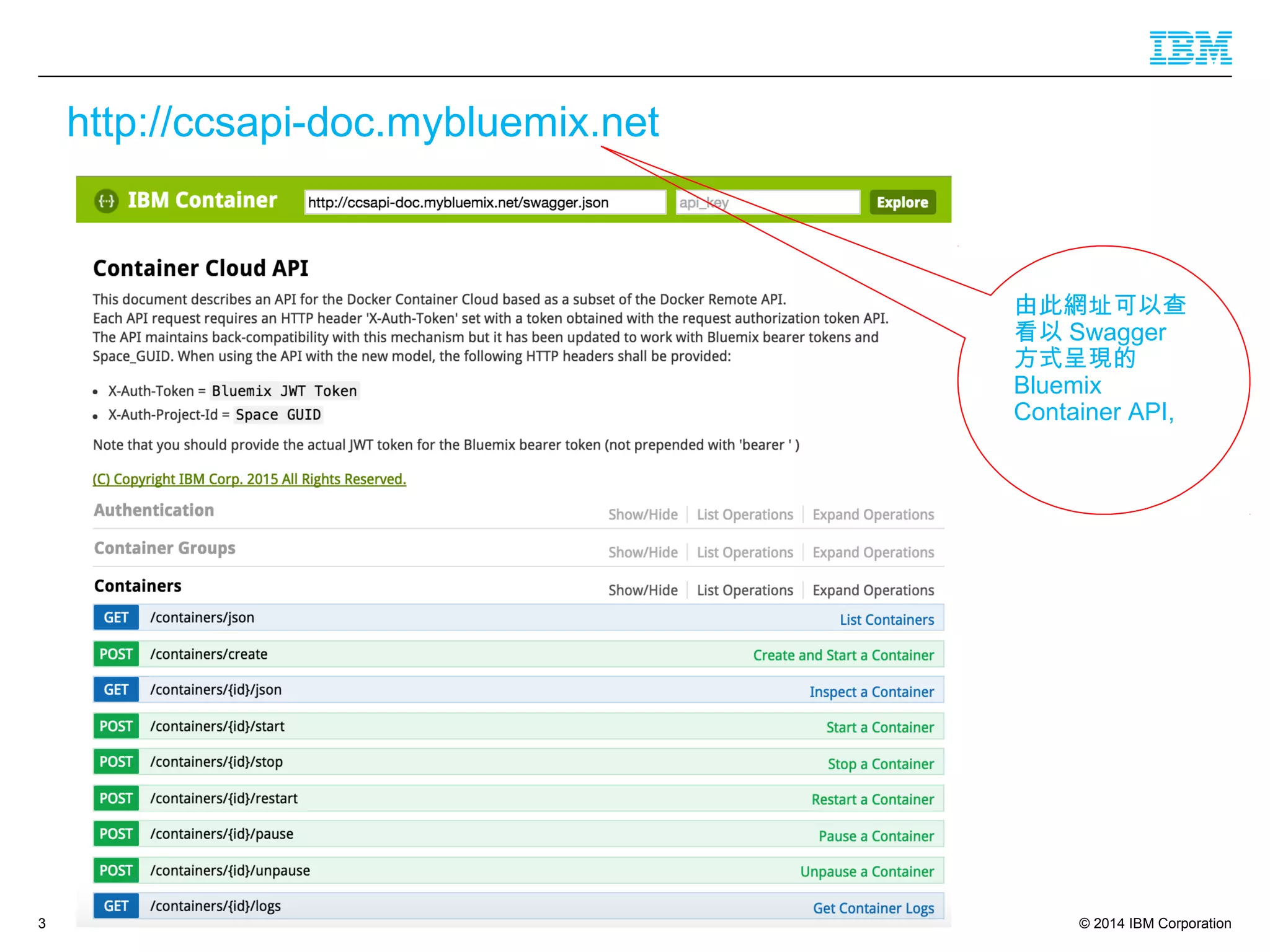
Task: Click POST badge for /containers/{id}/pause
Action: click(x=116, y=834)
